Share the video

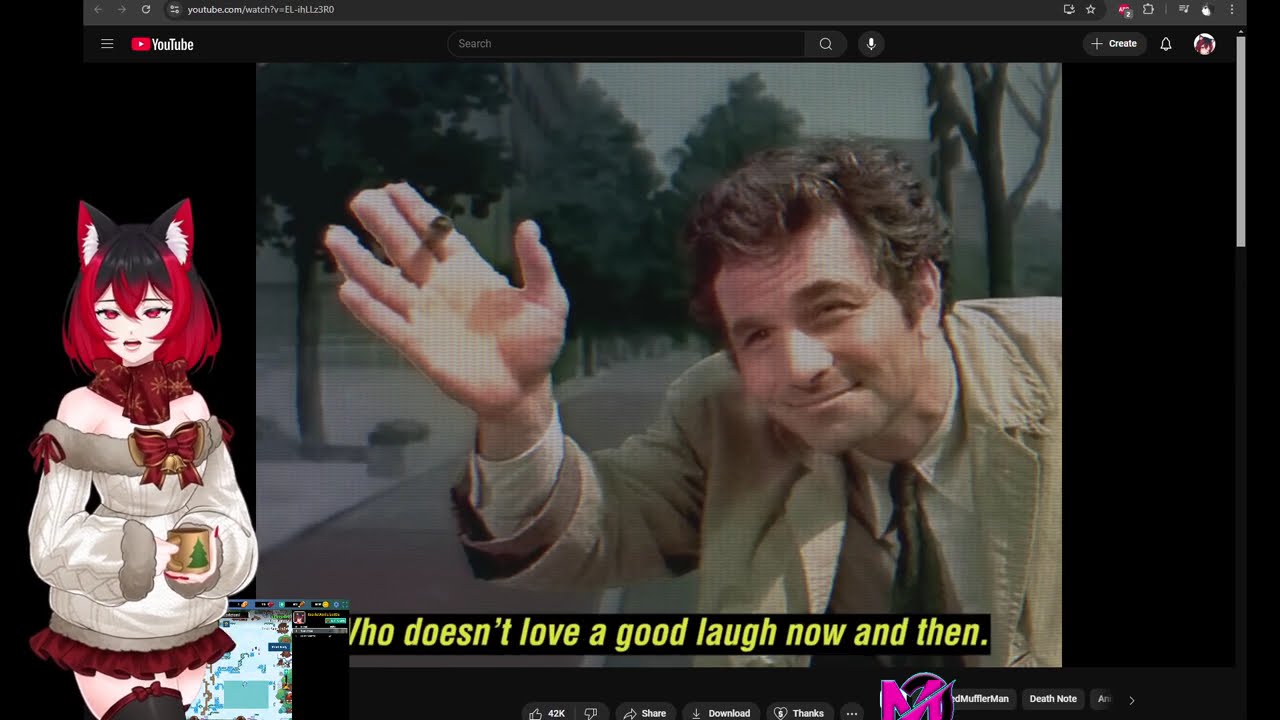[645, 713]
